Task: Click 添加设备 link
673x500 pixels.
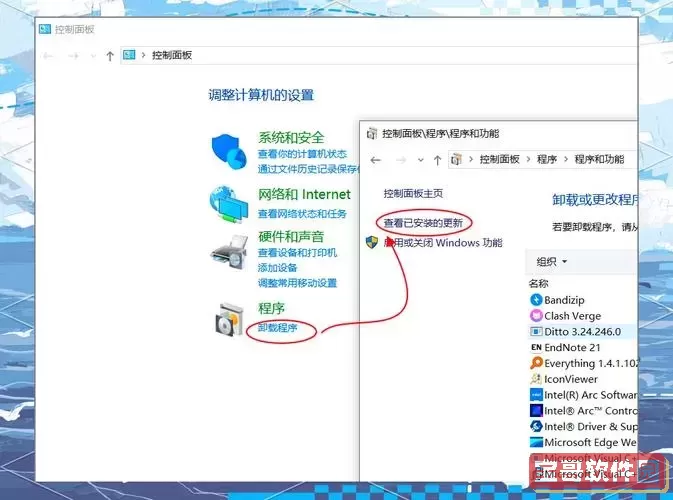Action: (278, 268)
